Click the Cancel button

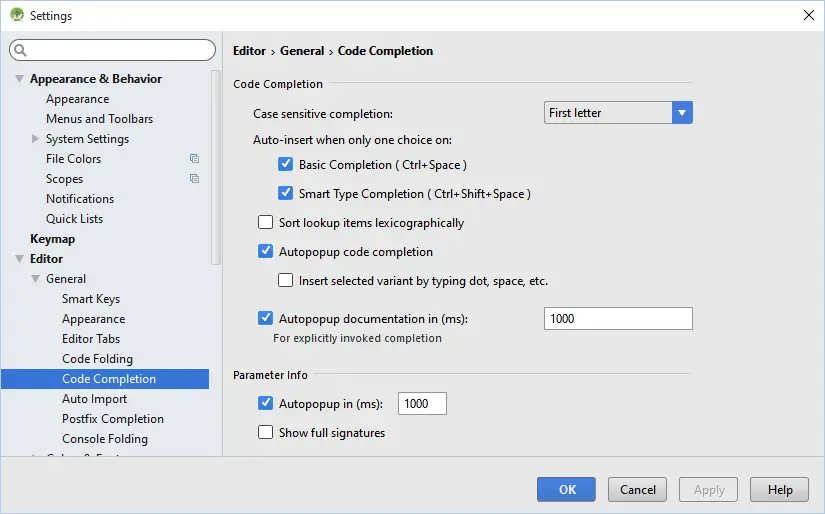[x=637, y=490]
